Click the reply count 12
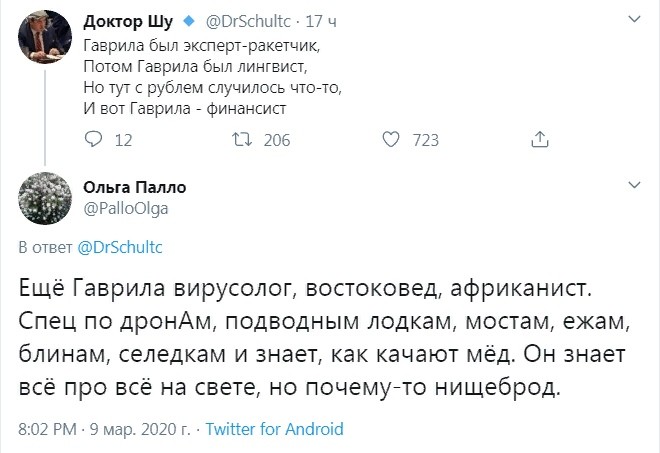The height and width of the screenshot is (453, 660). [124, 141]
